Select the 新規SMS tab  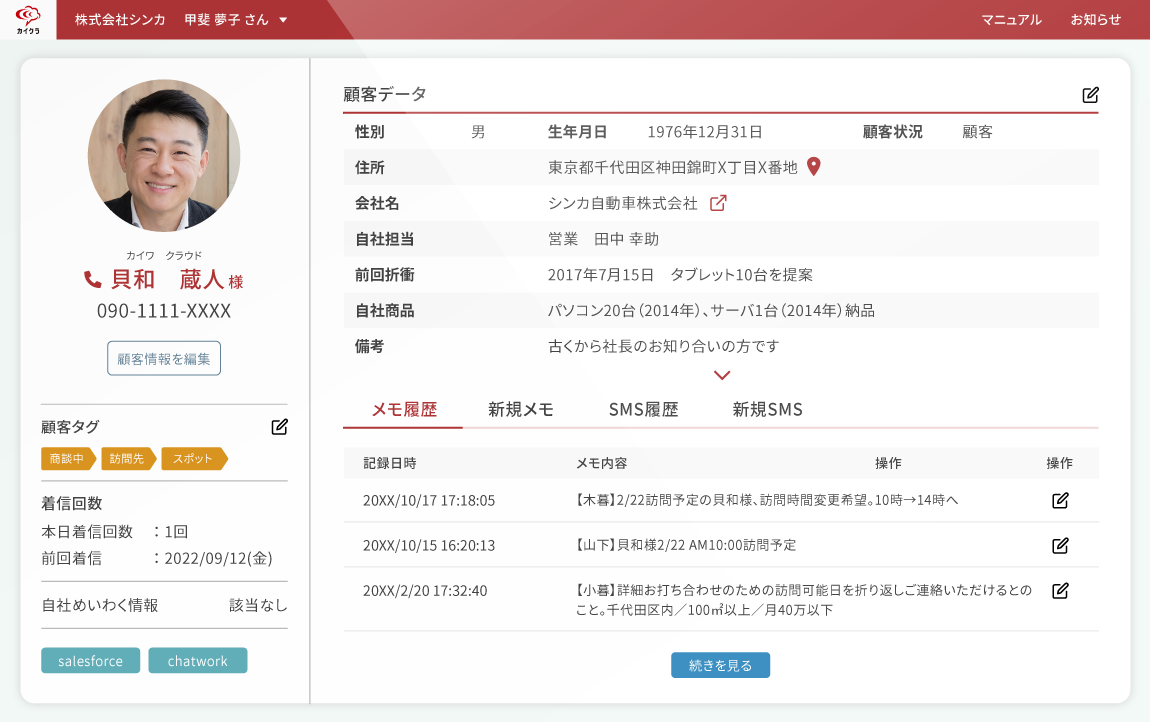tap(767, 409)
